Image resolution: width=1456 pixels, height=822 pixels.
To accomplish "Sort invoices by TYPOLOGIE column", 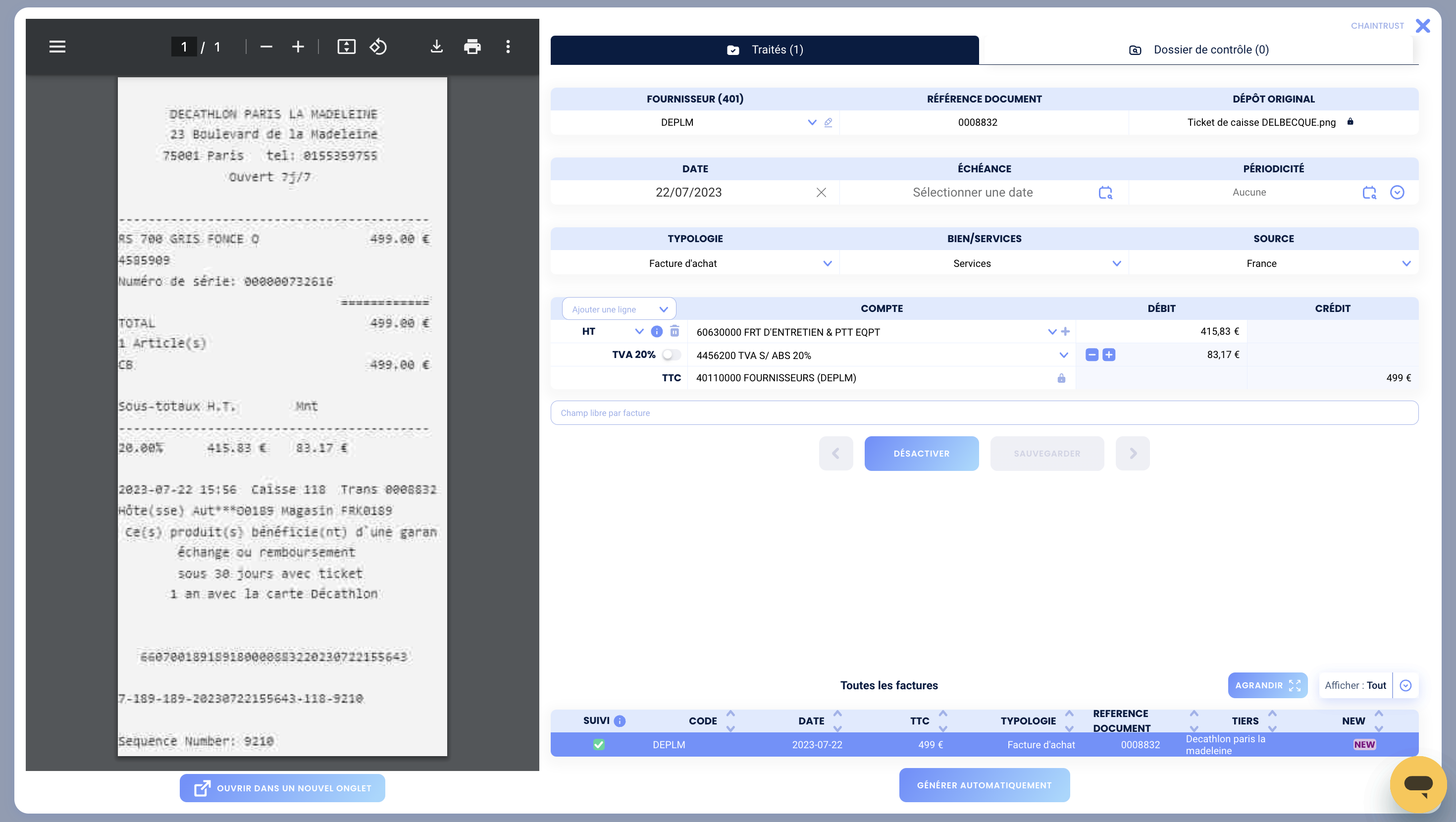I will [1069, 721].
